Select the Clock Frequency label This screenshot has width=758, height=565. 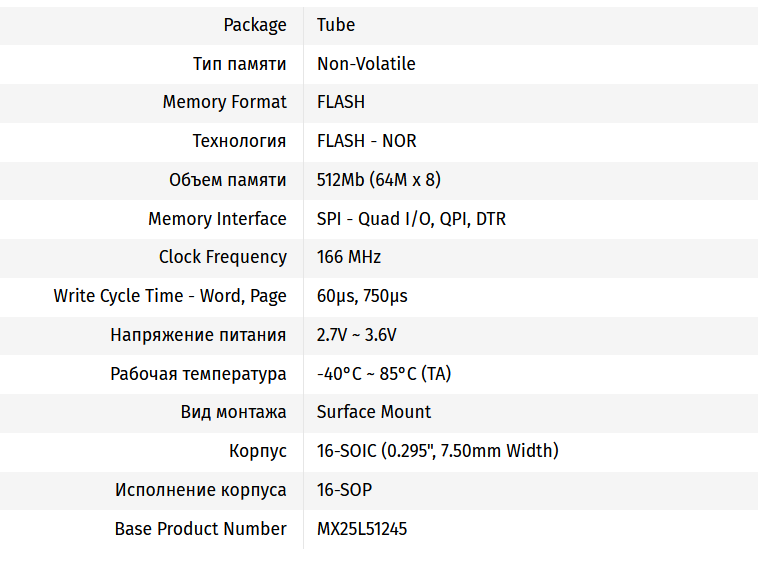[222, 258]
